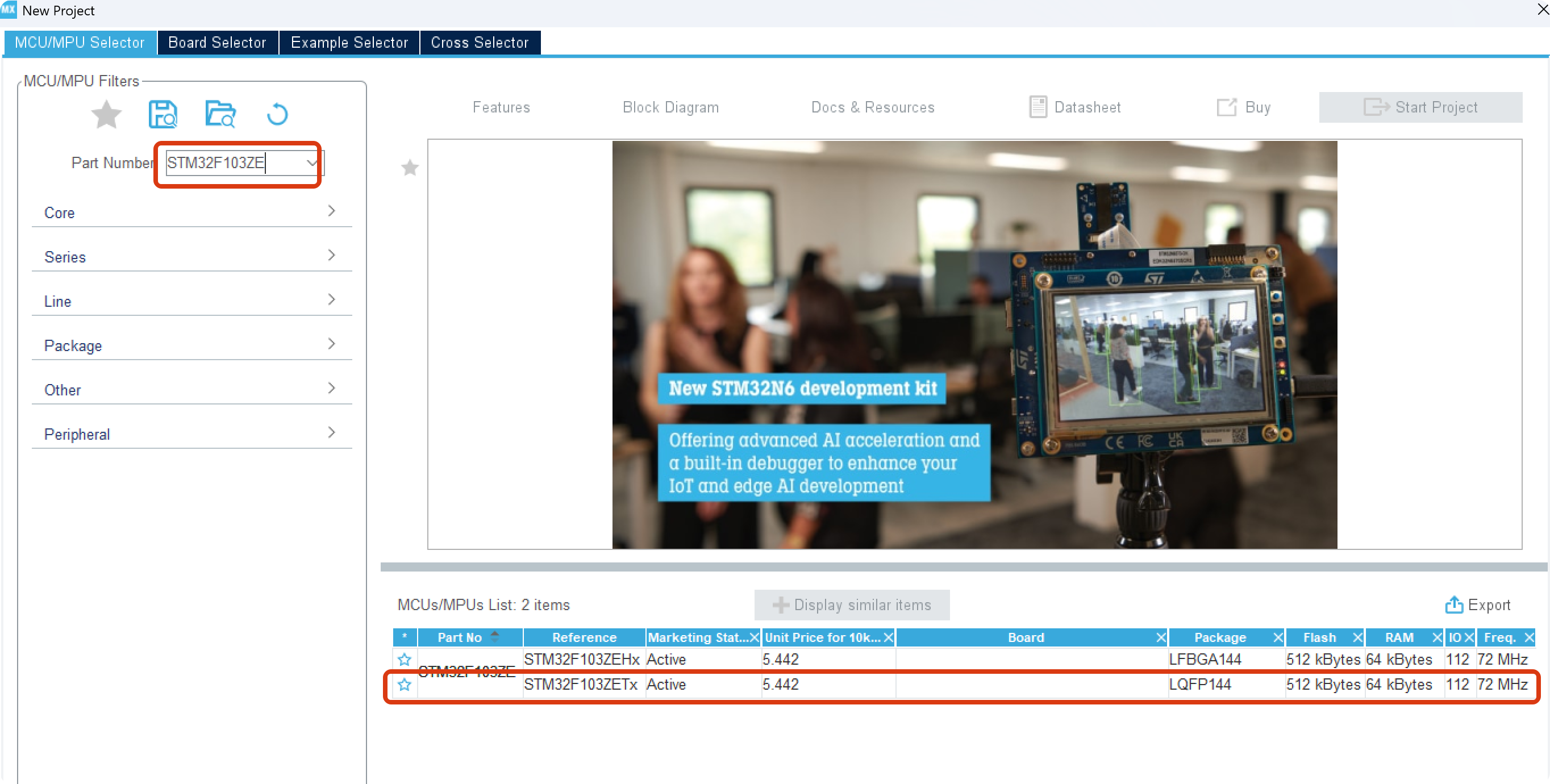Click the Start Project button

point(1420,107)
